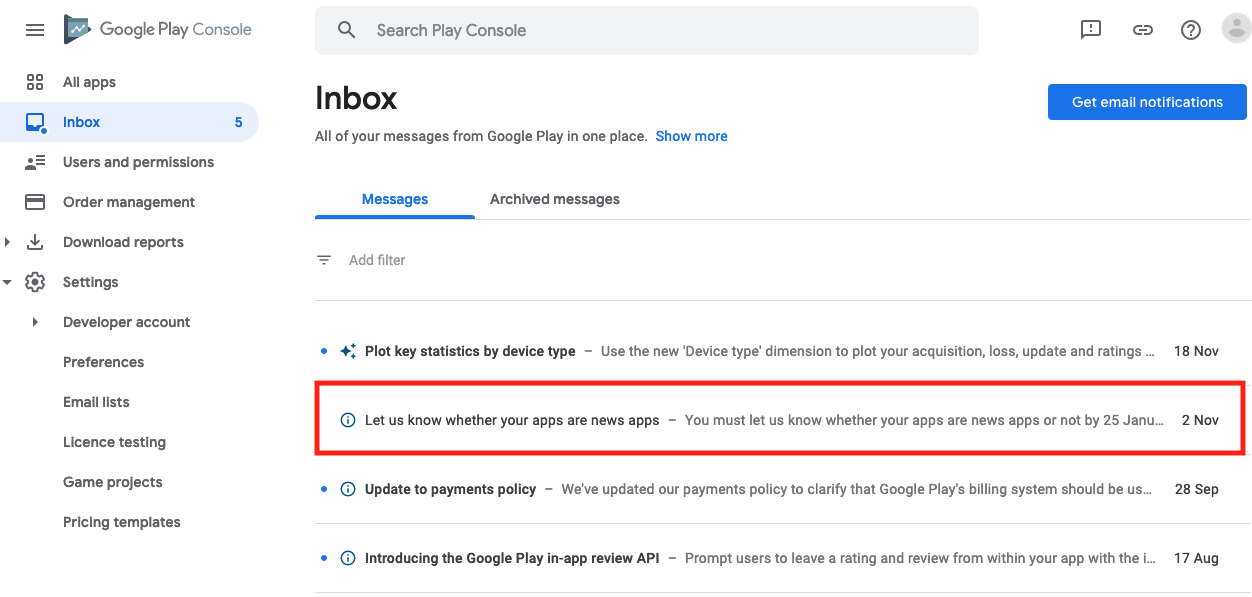This screenshot has height=597, width=1252.
Task: Focus the Search Play Console field
Action: (x=647, y=30)
